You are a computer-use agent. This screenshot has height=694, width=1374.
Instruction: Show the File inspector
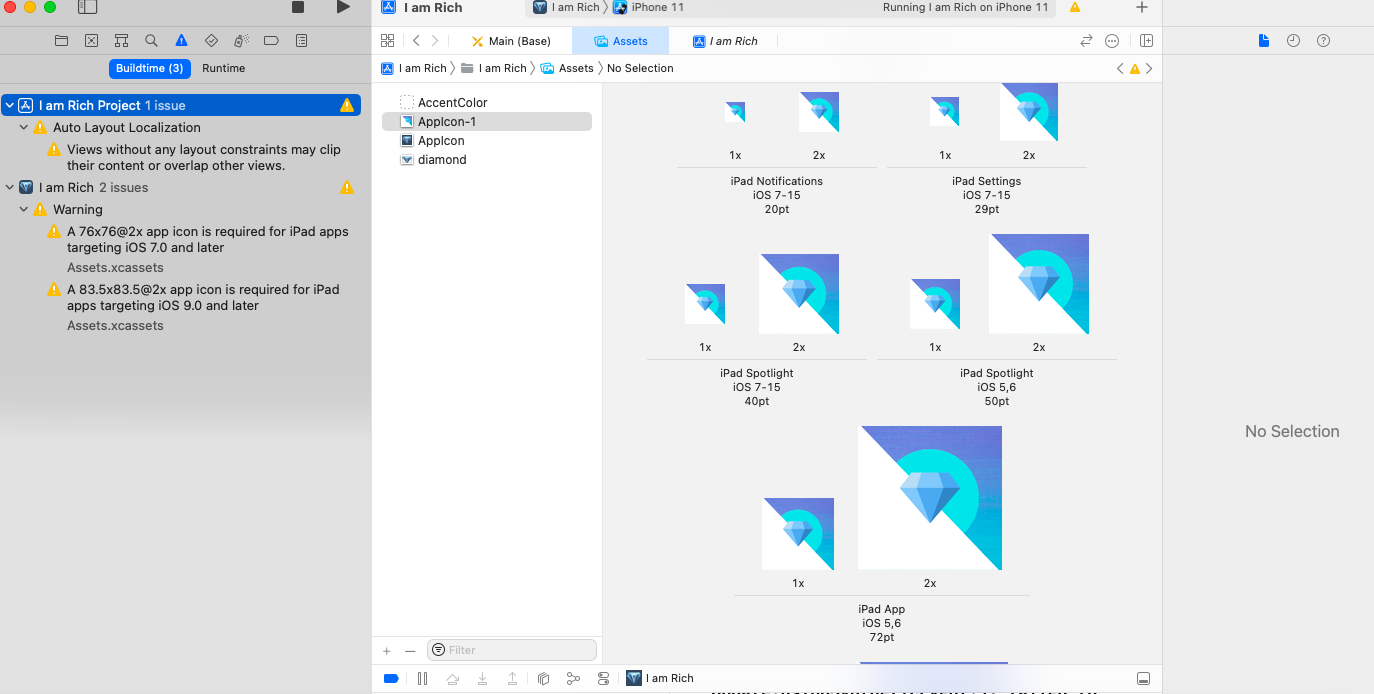[1264, 41]
